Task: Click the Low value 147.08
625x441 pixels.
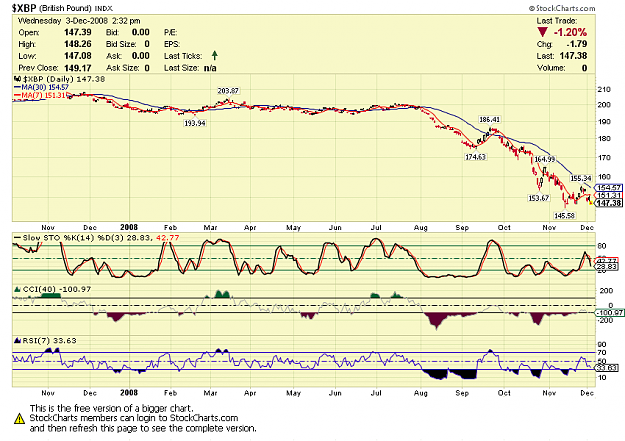Action: tap(78, 56)
